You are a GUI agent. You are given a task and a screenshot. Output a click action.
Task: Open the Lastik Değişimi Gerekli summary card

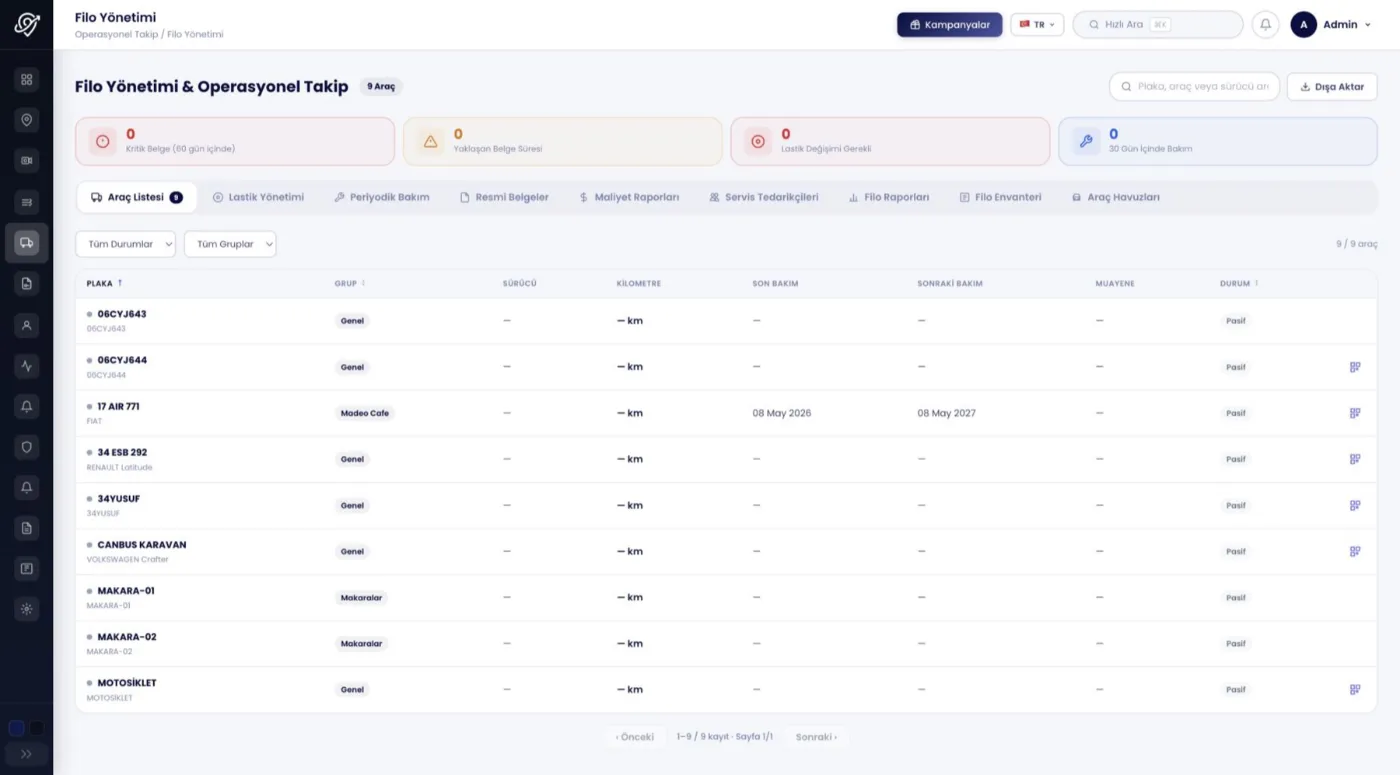coord(890,141)
